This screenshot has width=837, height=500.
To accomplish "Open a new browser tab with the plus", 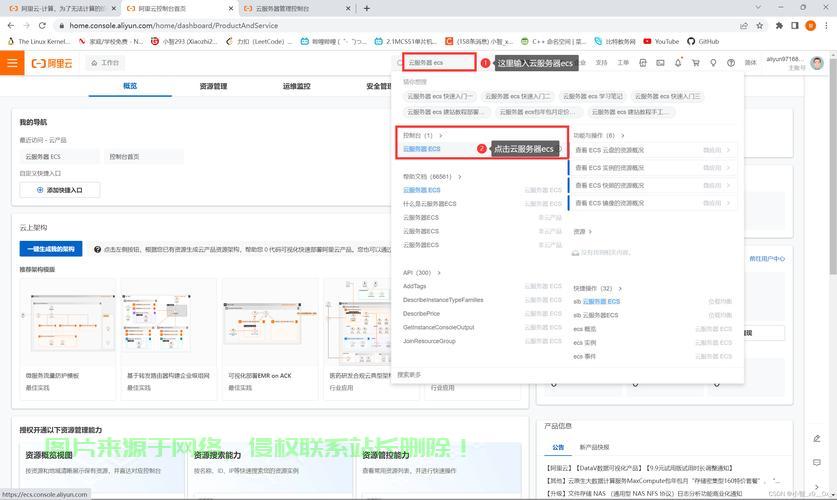I will 367,9.
